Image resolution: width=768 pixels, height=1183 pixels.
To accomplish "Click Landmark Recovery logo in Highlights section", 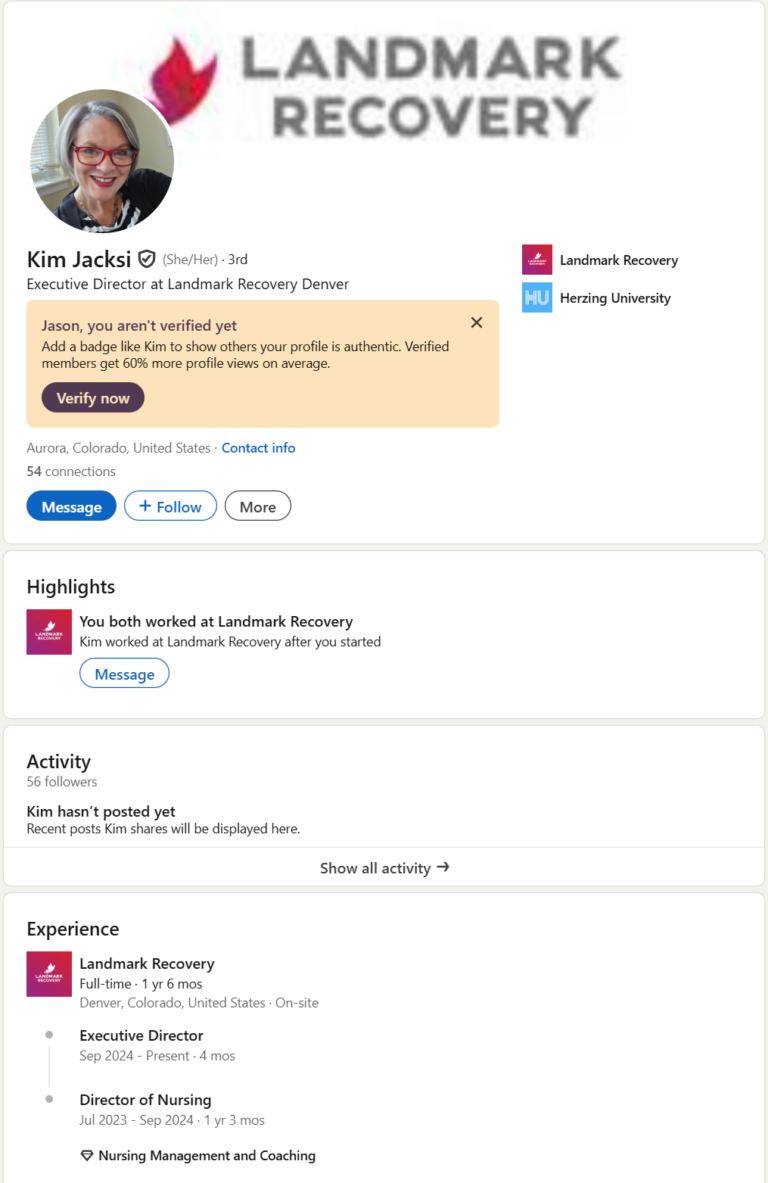I will tap(49, 632).
